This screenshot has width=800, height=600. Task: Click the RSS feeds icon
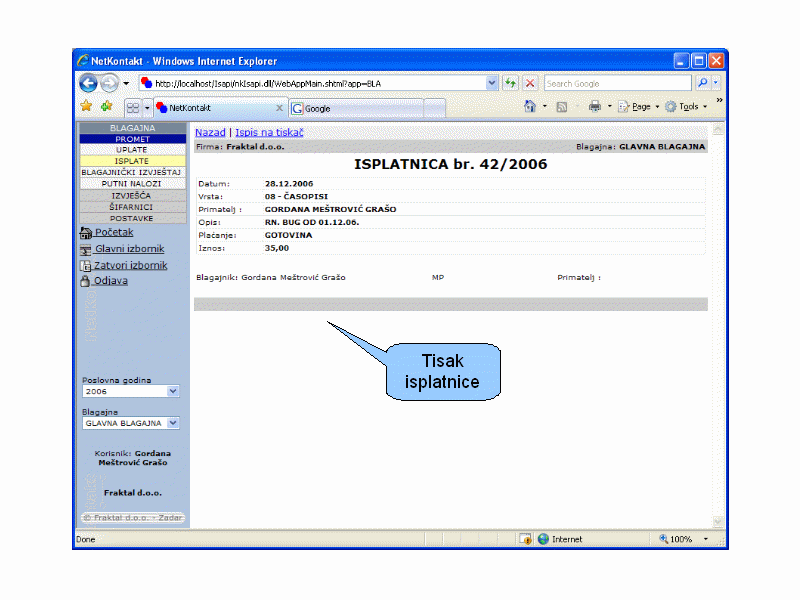coord(562,107)
